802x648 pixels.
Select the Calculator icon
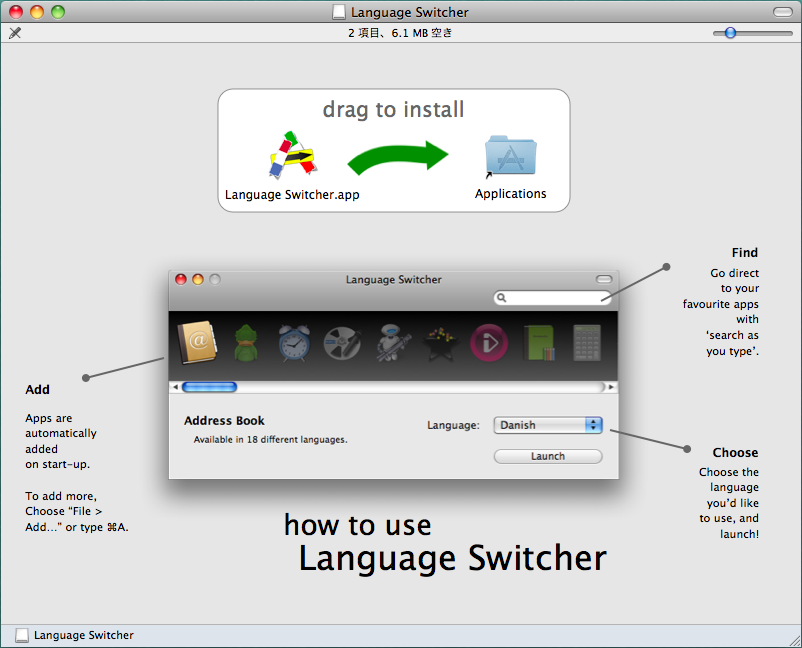(587, 343)
